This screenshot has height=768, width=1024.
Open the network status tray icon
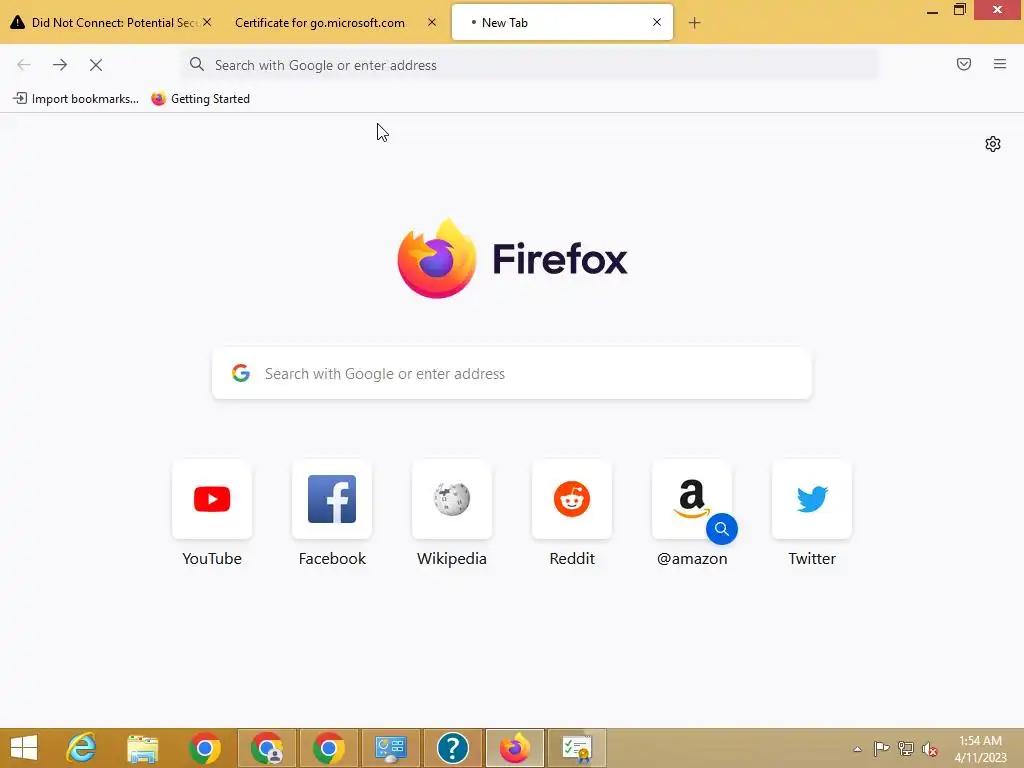click(x=906, y=748)
